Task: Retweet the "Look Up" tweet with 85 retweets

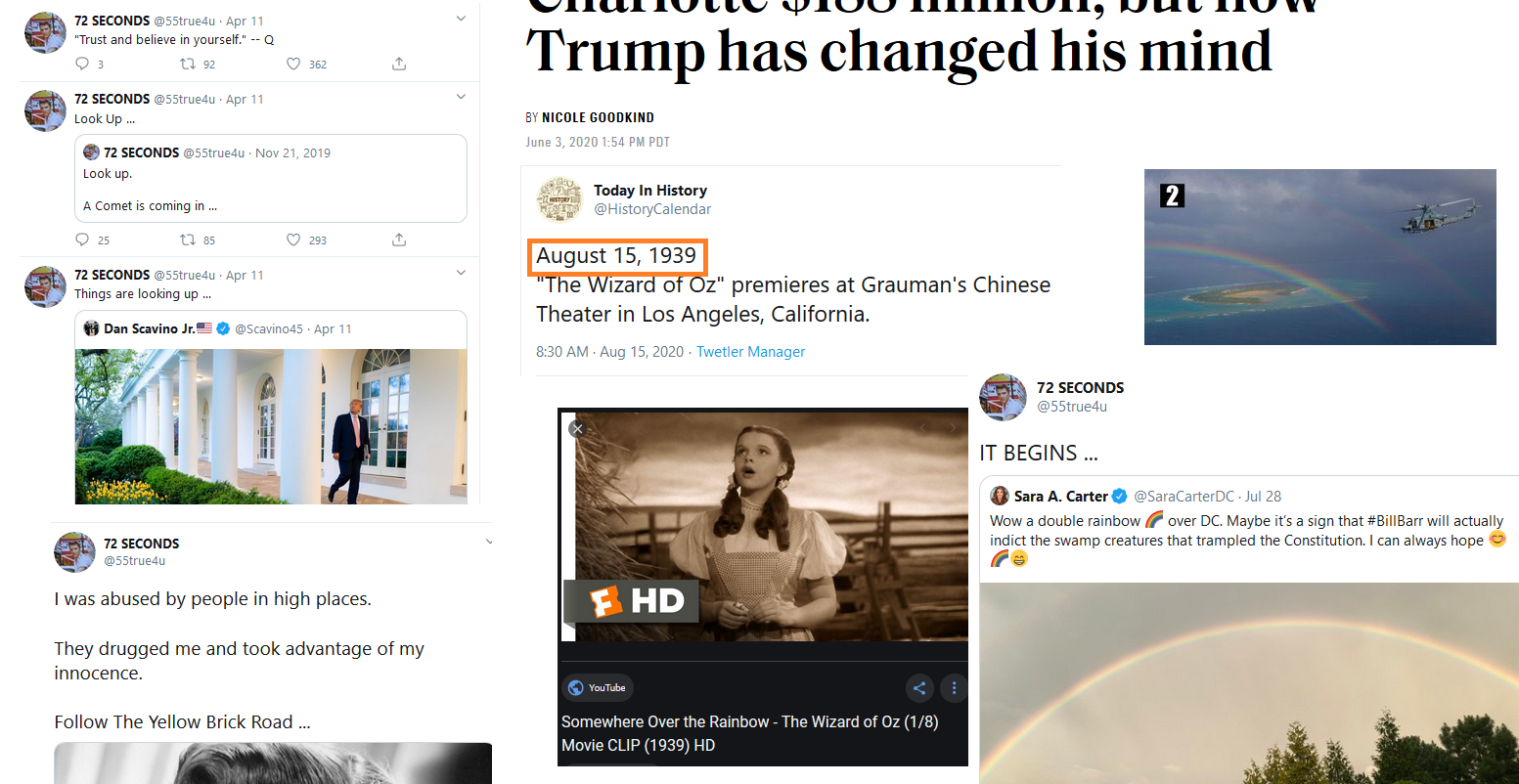Action: [x=188, y=240]
